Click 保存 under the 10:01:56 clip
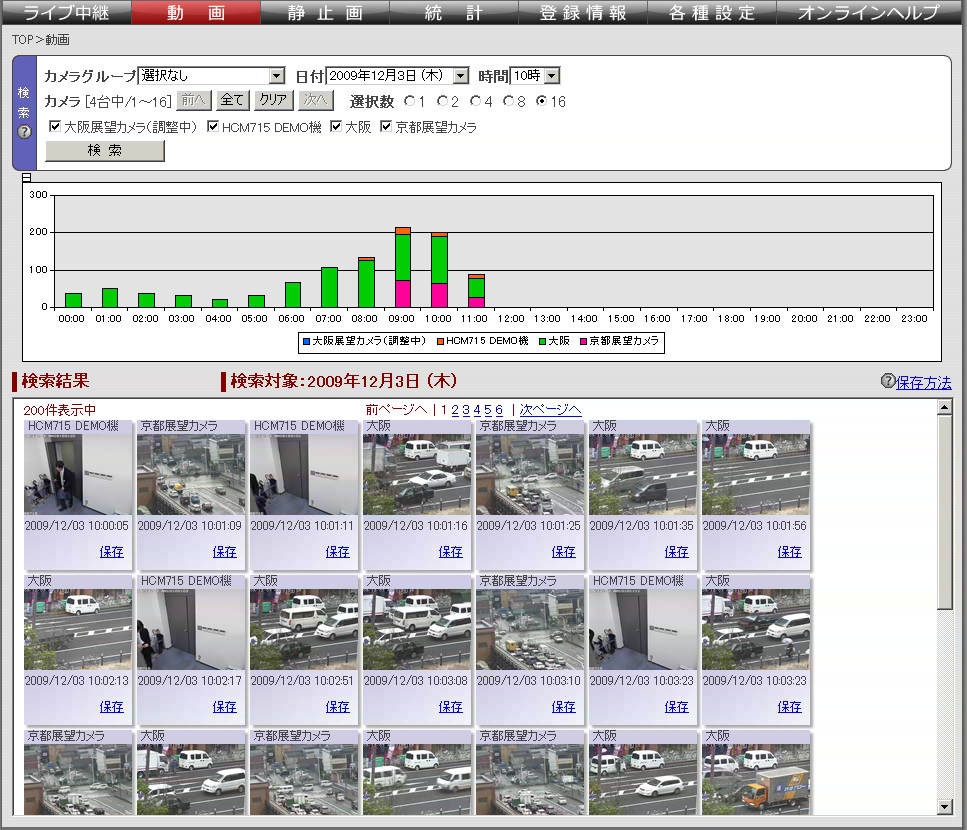This screenshot has height=830, width=967. [x=789, y=552]
